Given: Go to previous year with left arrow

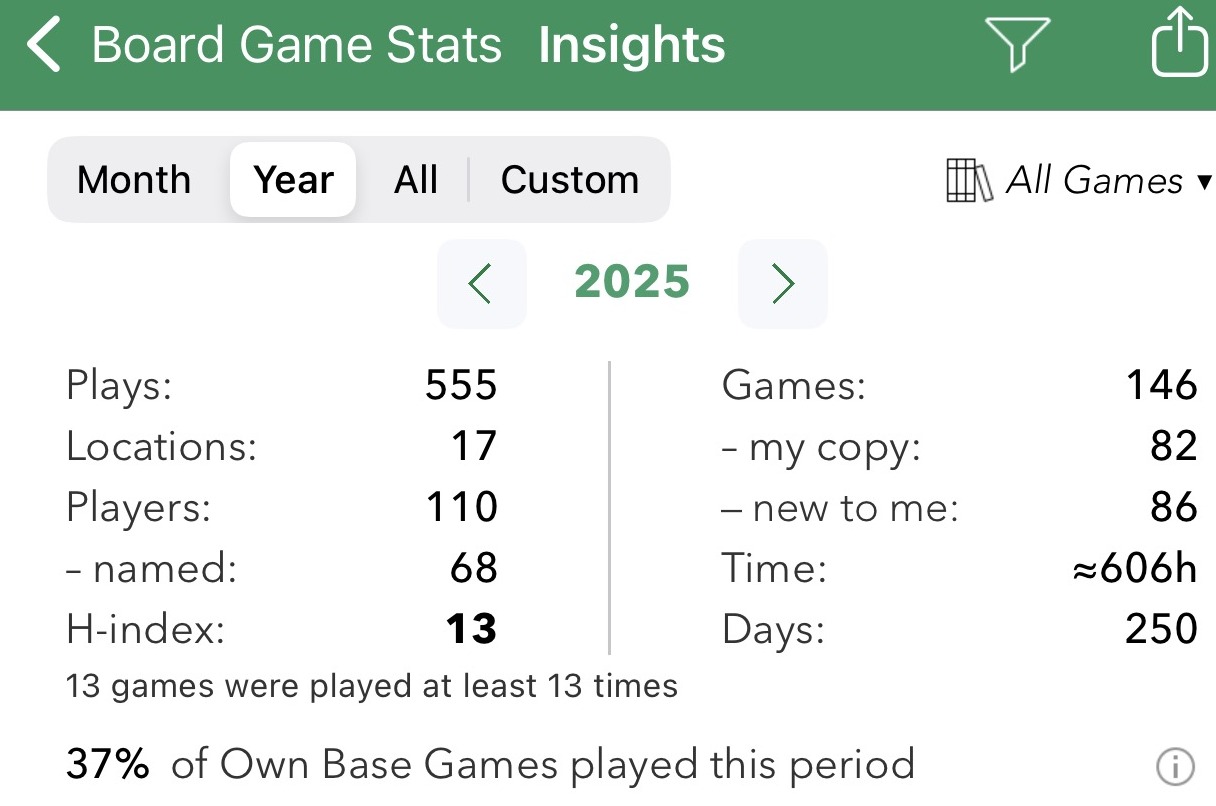Looking at the screenshot, I should (x=481, y=284).
